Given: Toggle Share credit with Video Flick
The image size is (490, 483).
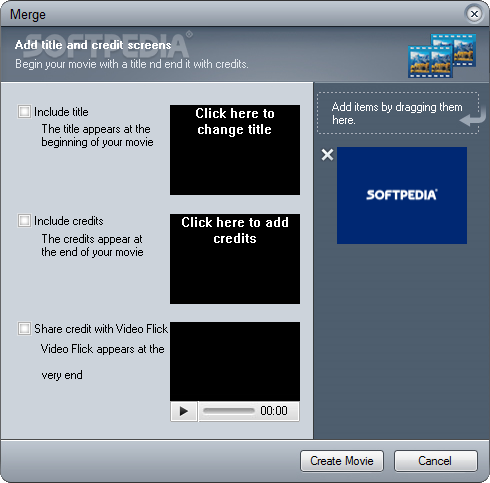Looking at the screenshot, I should coord(24,329).
